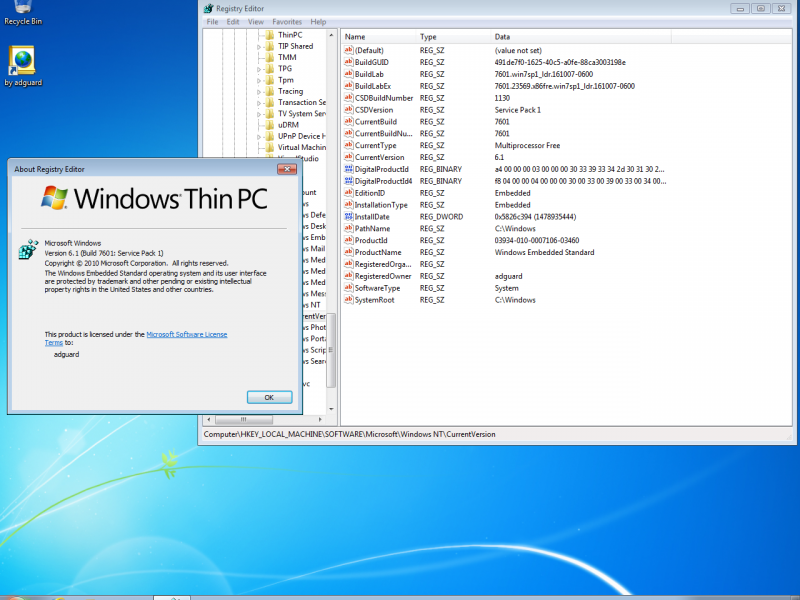Image resolution: width=800 pixels, height=600 pixels.
Task: Click the registry cubes icon in About dialog
Action: 29,249
